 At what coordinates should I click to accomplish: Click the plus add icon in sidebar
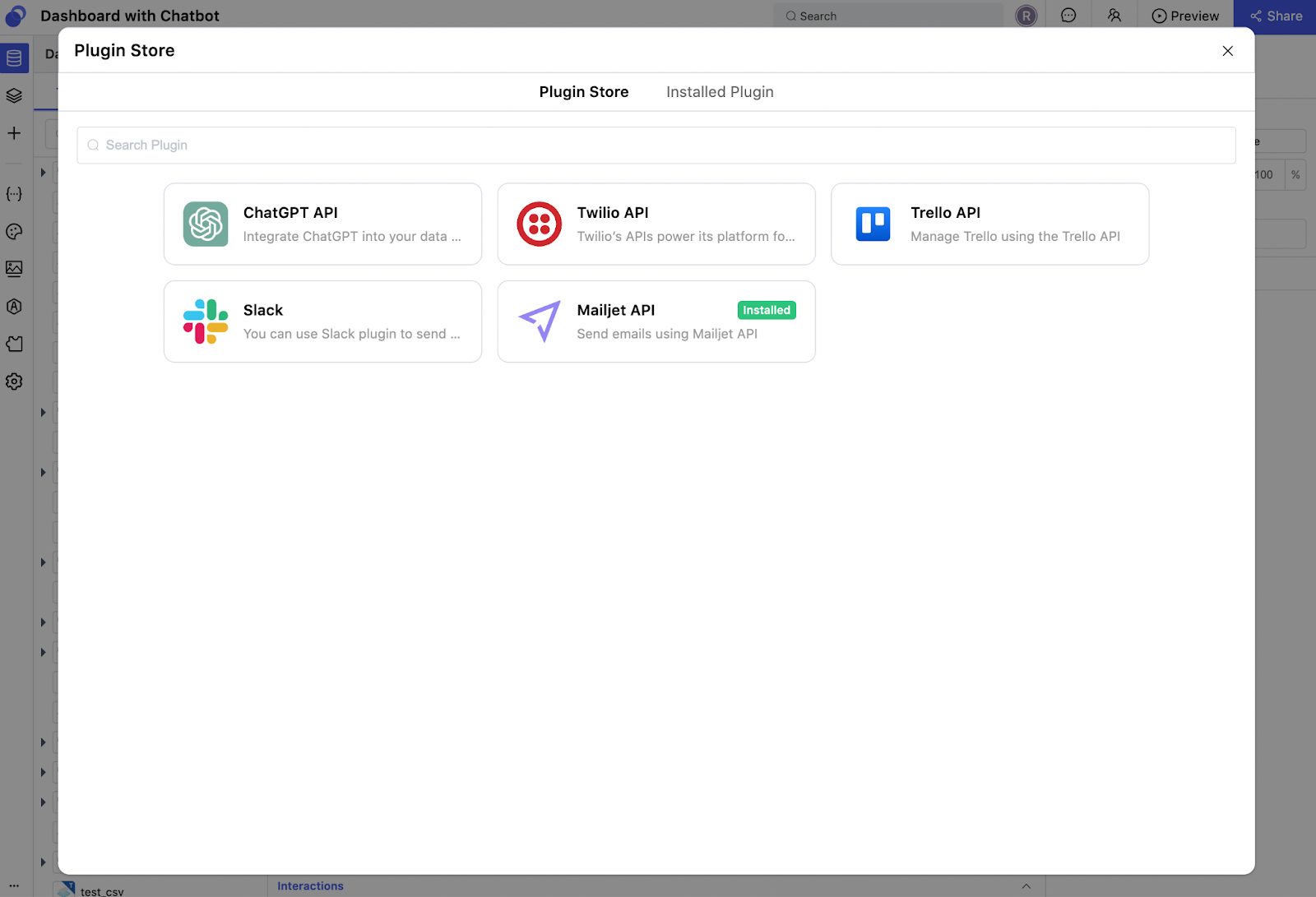coord(14,133)
